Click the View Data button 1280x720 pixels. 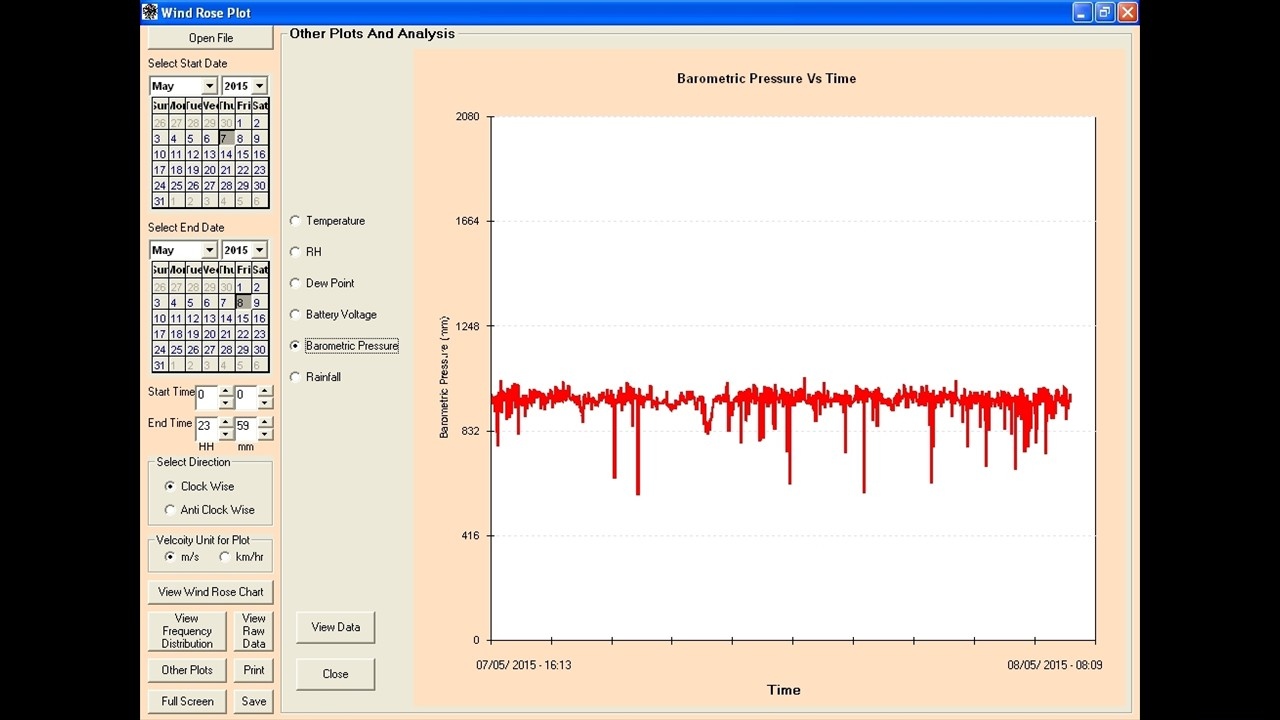tap(335, 627)
